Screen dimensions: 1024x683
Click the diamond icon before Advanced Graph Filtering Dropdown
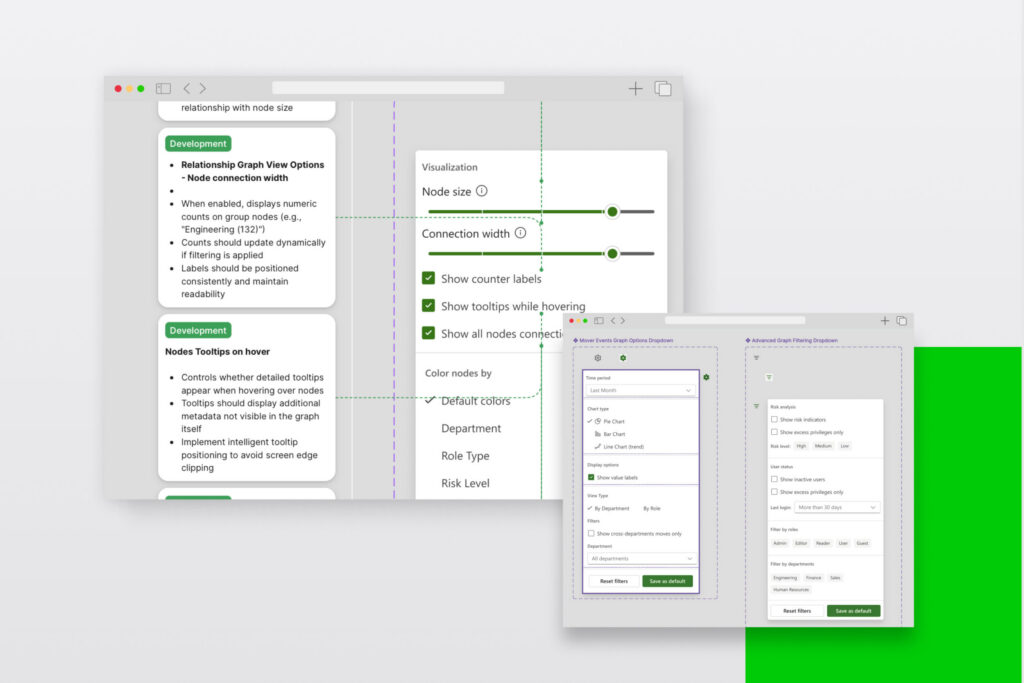[x=748, y=340]
